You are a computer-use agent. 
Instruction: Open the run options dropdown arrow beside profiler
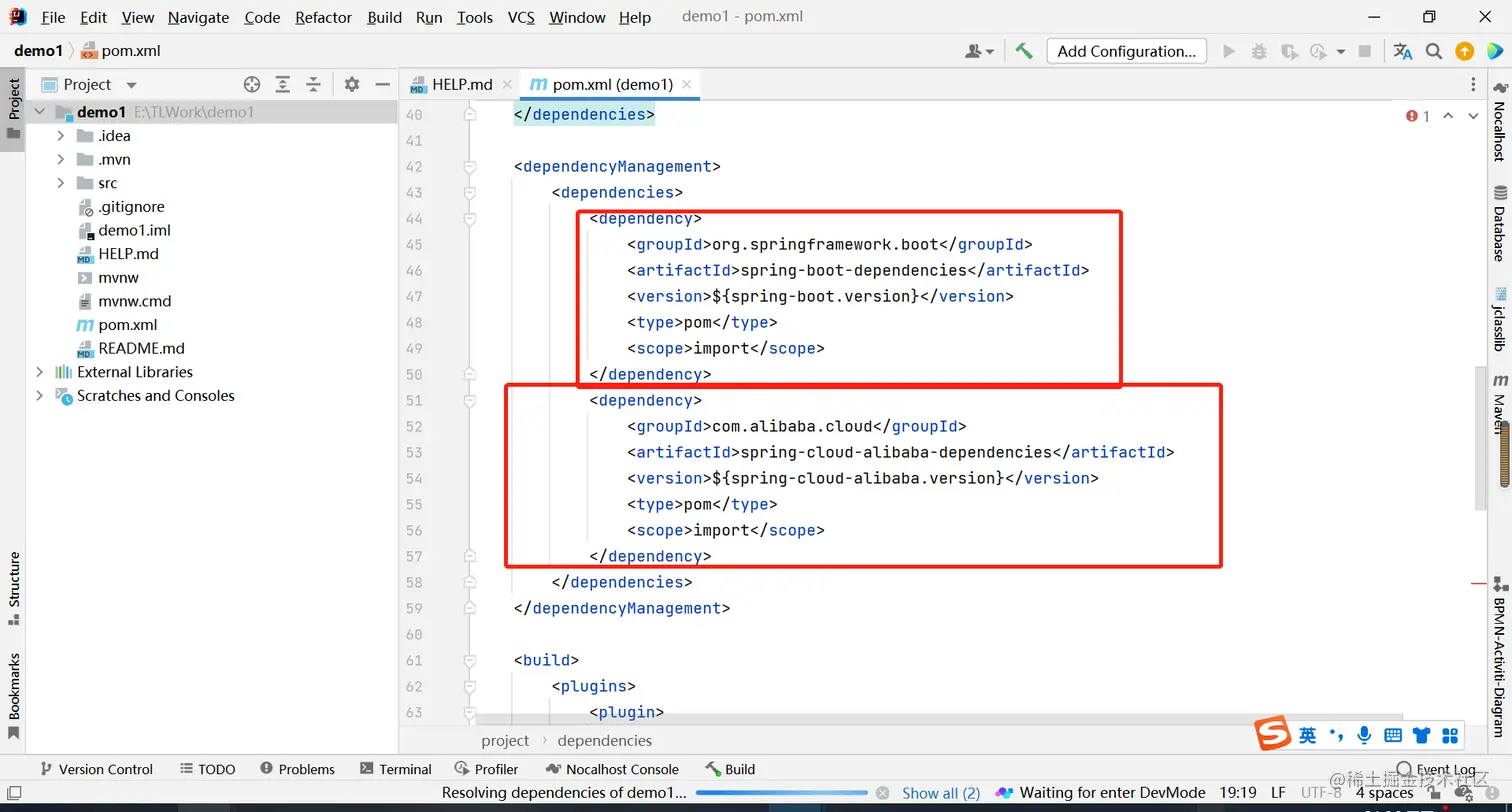1341,52
